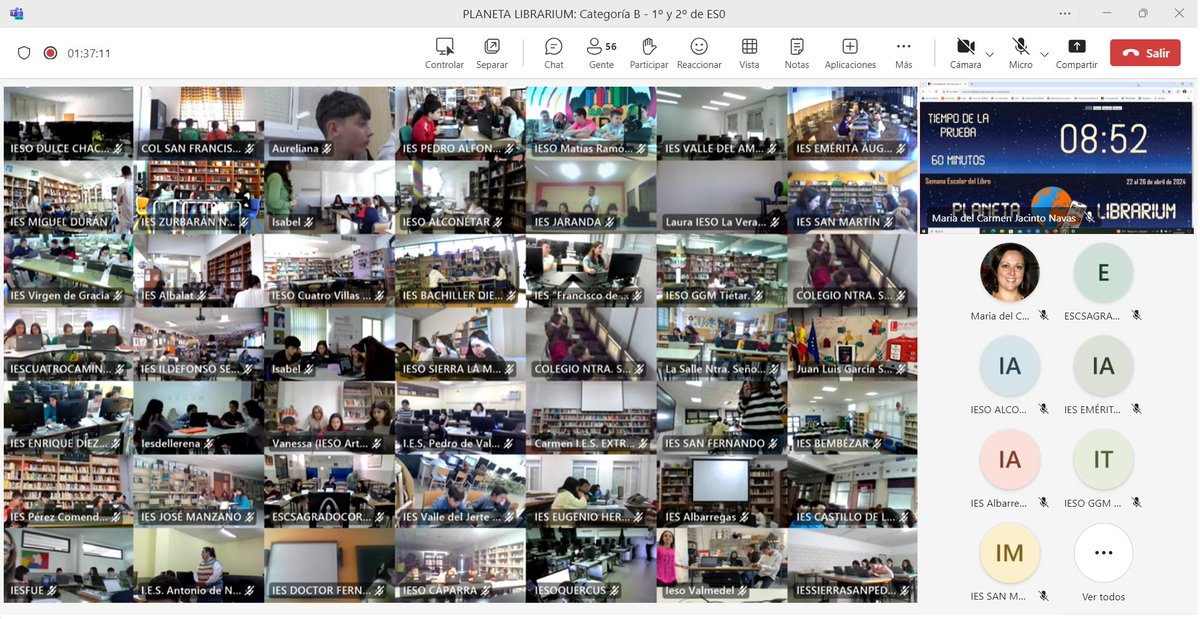
Task: Select IA avatar for IES Albarre
Action: (x=1010, y=459)
